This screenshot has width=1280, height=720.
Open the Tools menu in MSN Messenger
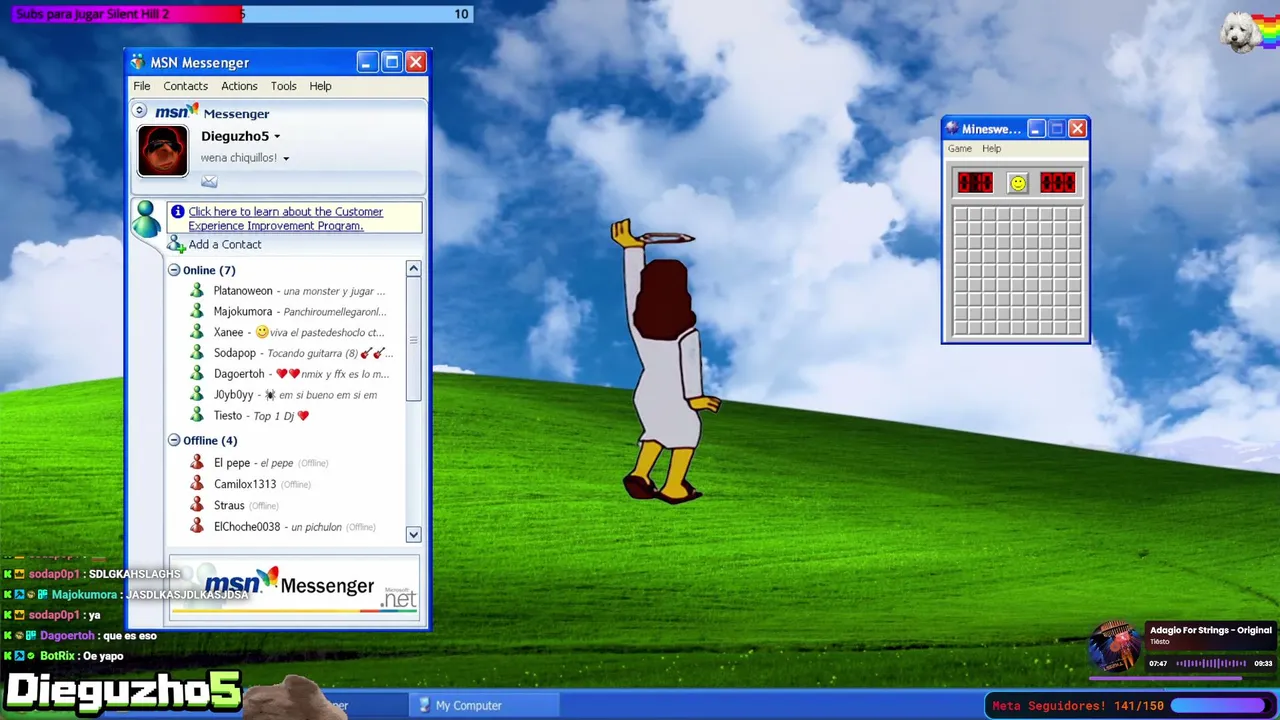[x=284, y=86]
